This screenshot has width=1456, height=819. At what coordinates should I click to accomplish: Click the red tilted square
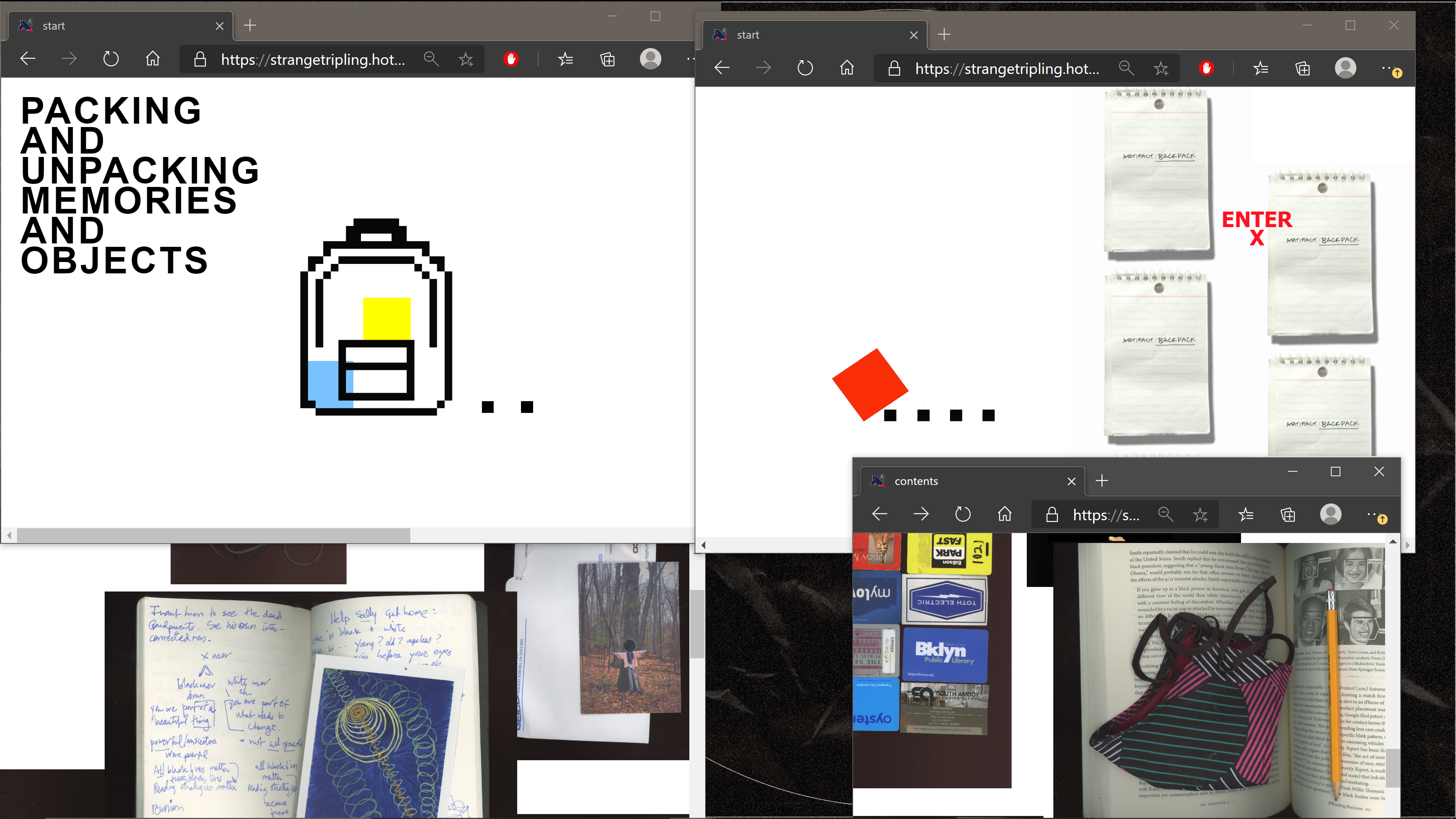point(870,385)
